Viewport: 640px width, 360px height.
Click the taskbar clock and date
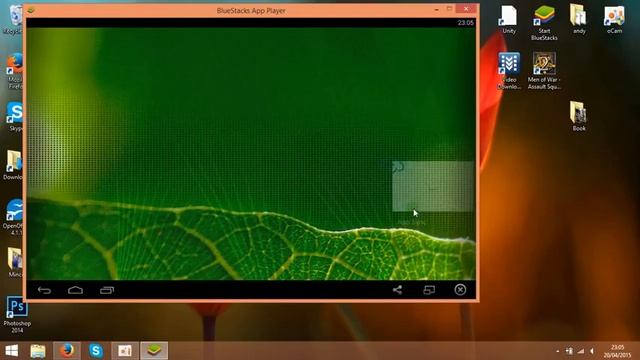coord(618,351)
